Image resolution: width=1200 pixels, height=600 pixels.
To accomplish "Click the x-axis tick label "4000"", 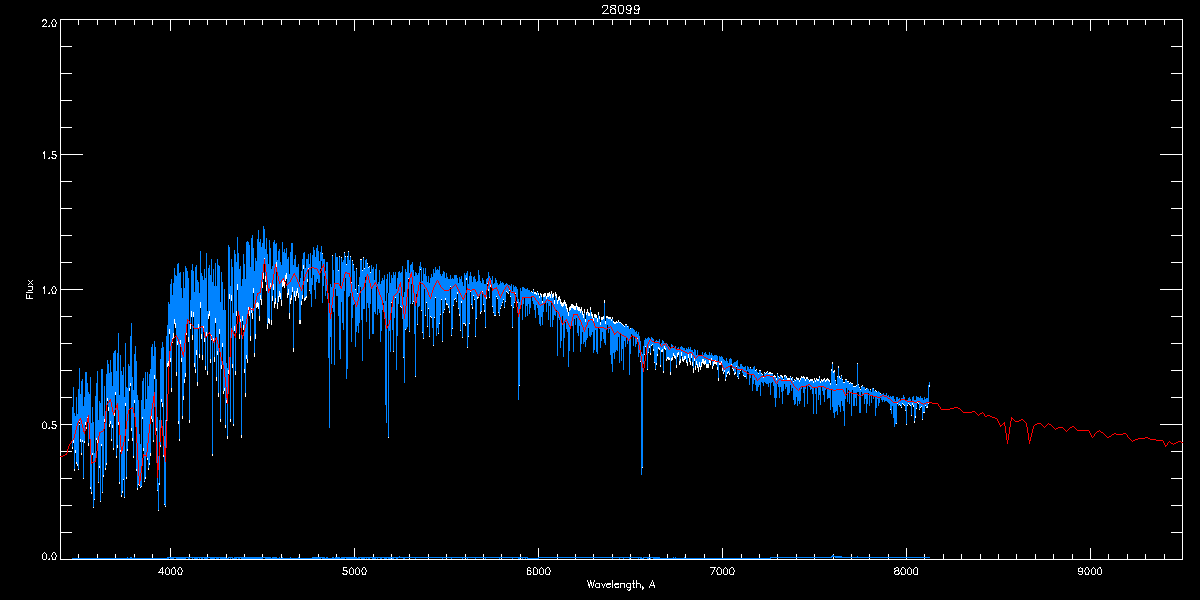I will click(x=171, y=572).
